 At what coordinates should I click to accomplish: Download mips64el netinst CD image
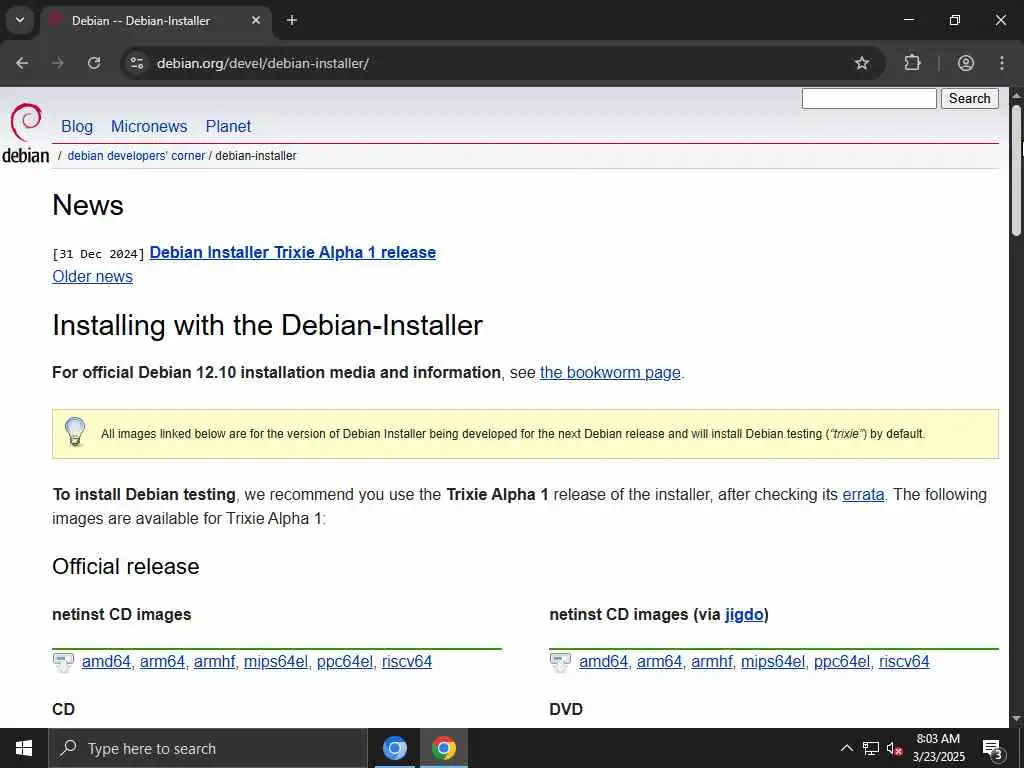(276, 662)
